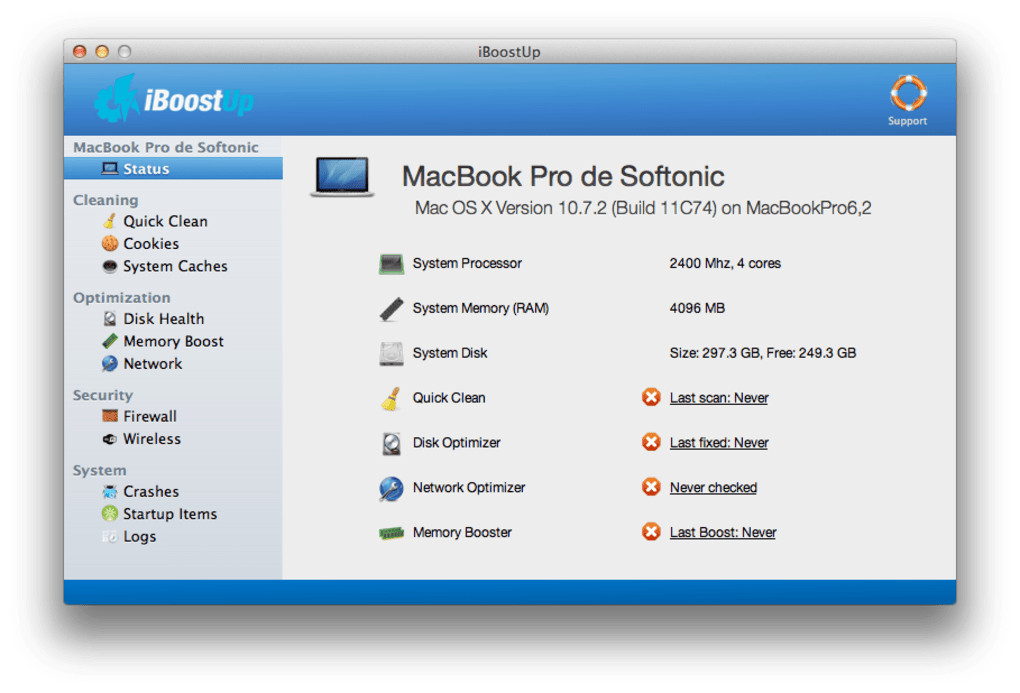The width and height of the screenshot is (1020, 693).
Task: Click the Network Optimizer globe icon
Action: point(391,488)
